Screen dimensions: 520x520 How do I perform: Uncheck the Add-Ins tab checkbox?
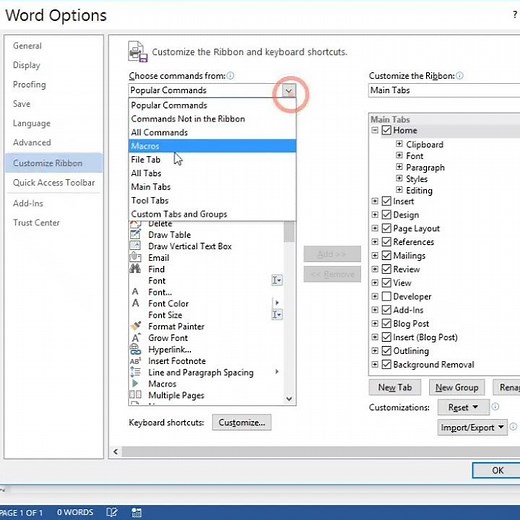click(386, 310)
